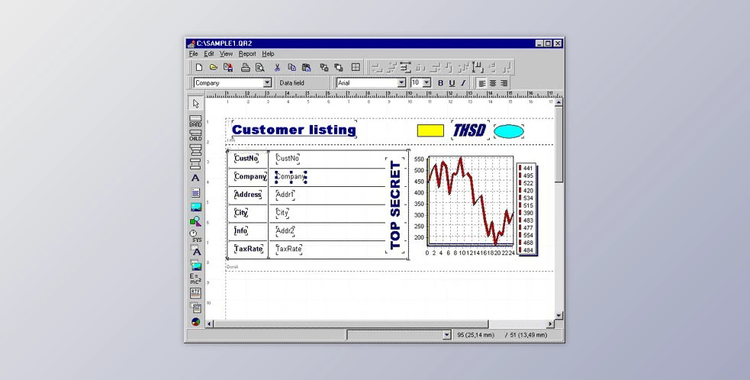Click the '95 (25,14 mm)' status text
The image size is (750, 380).
[475, 335]
